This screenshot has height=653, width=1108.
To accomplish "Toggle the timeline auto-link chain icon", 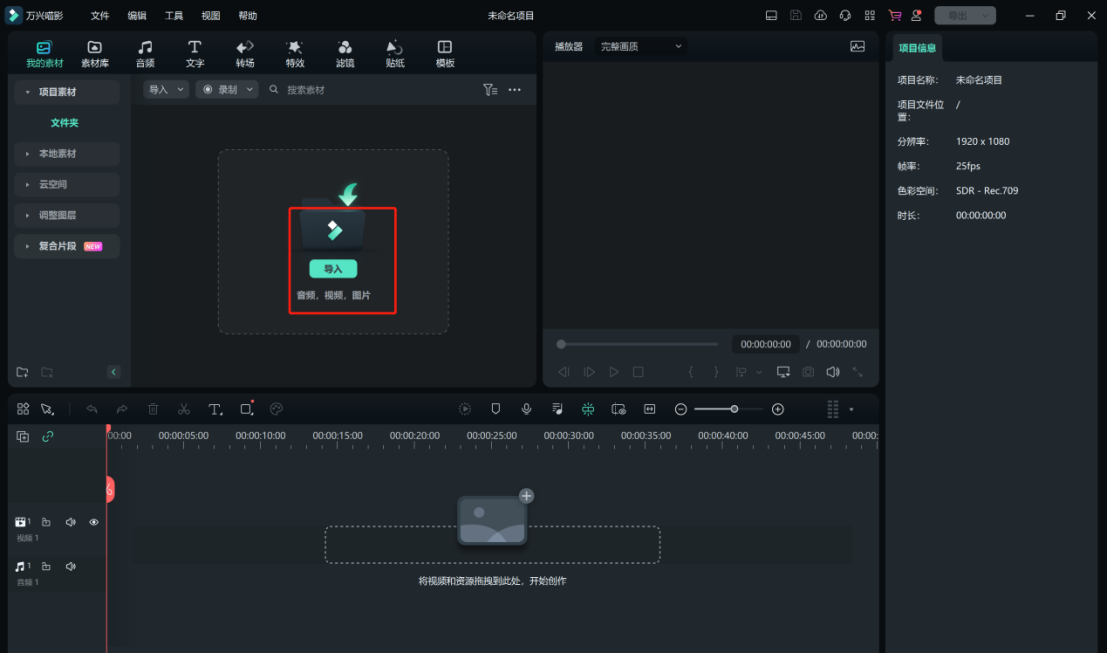I will 47,436.
